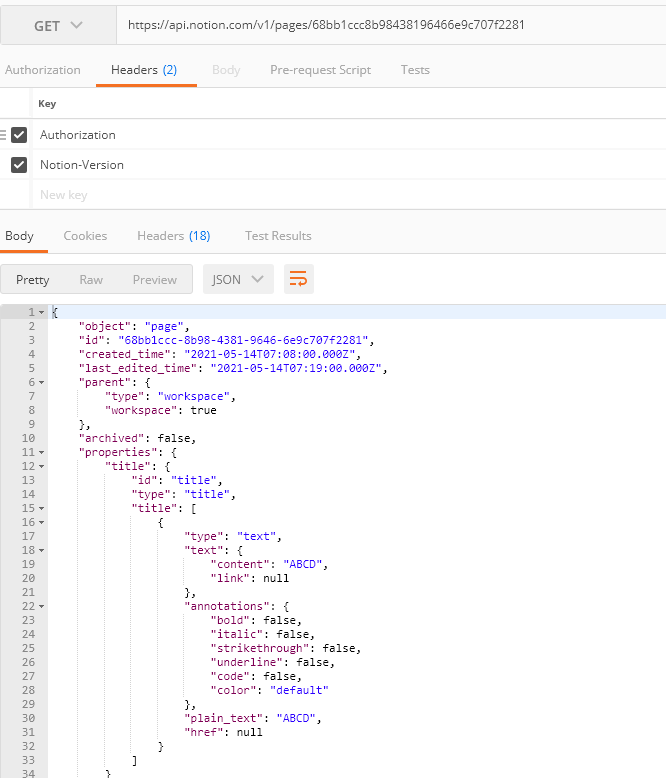The height and width of the screenshot is (778, 666).
Task: Collapse the "text" object at line 18
Action: (42, 550)
